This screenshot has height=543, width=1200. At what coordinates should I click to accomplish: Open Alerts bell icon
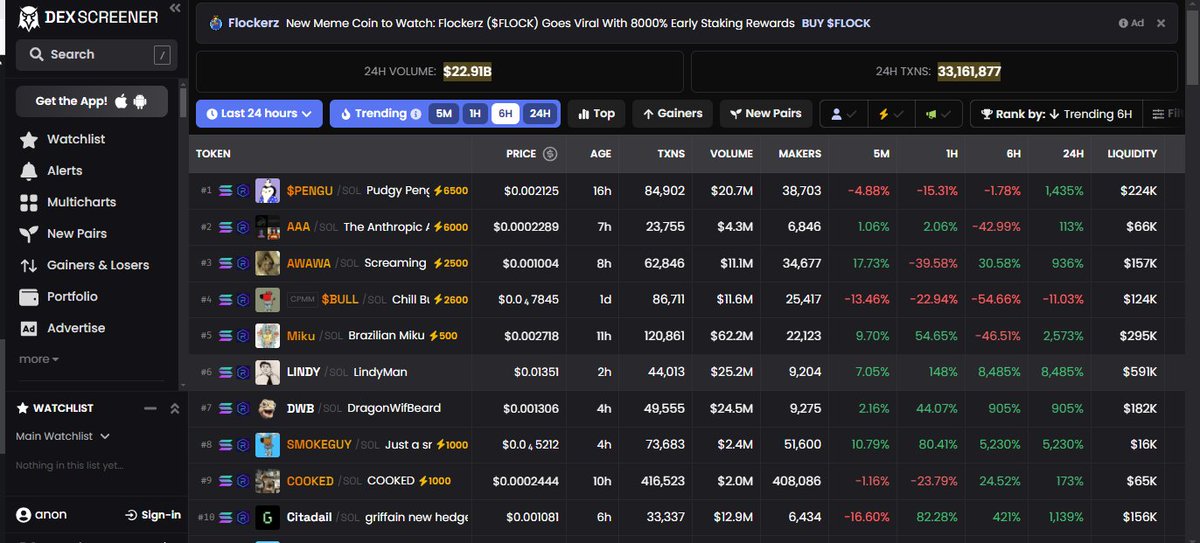[x=28, y=171]
